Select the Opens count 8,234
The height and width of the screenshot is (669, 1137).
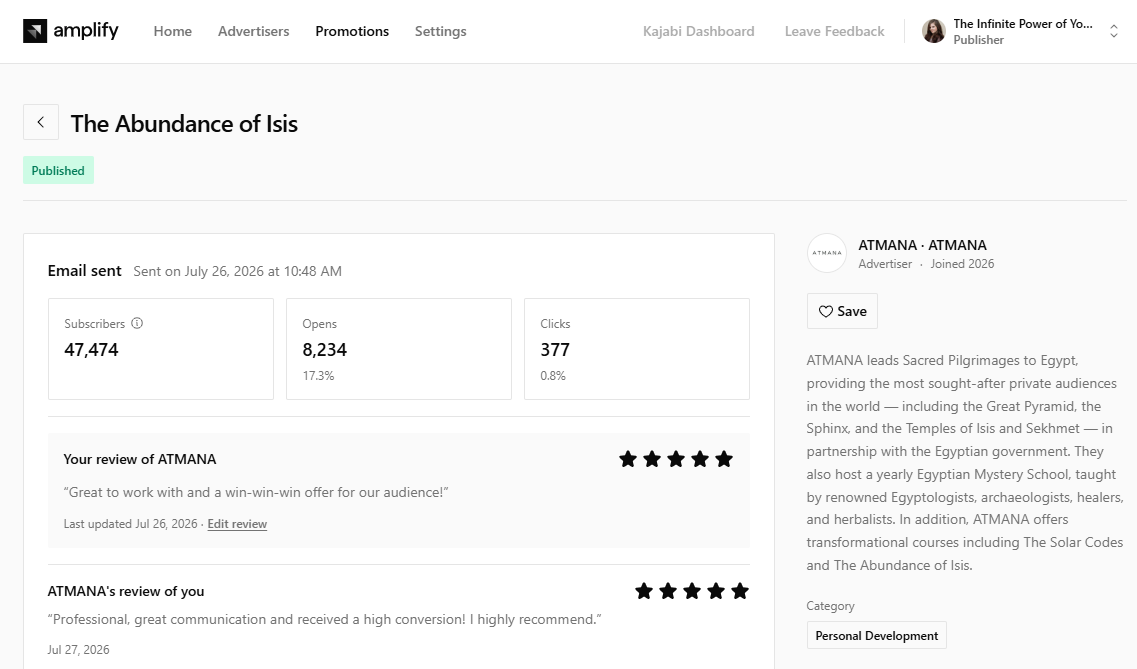tap(325, 350)
